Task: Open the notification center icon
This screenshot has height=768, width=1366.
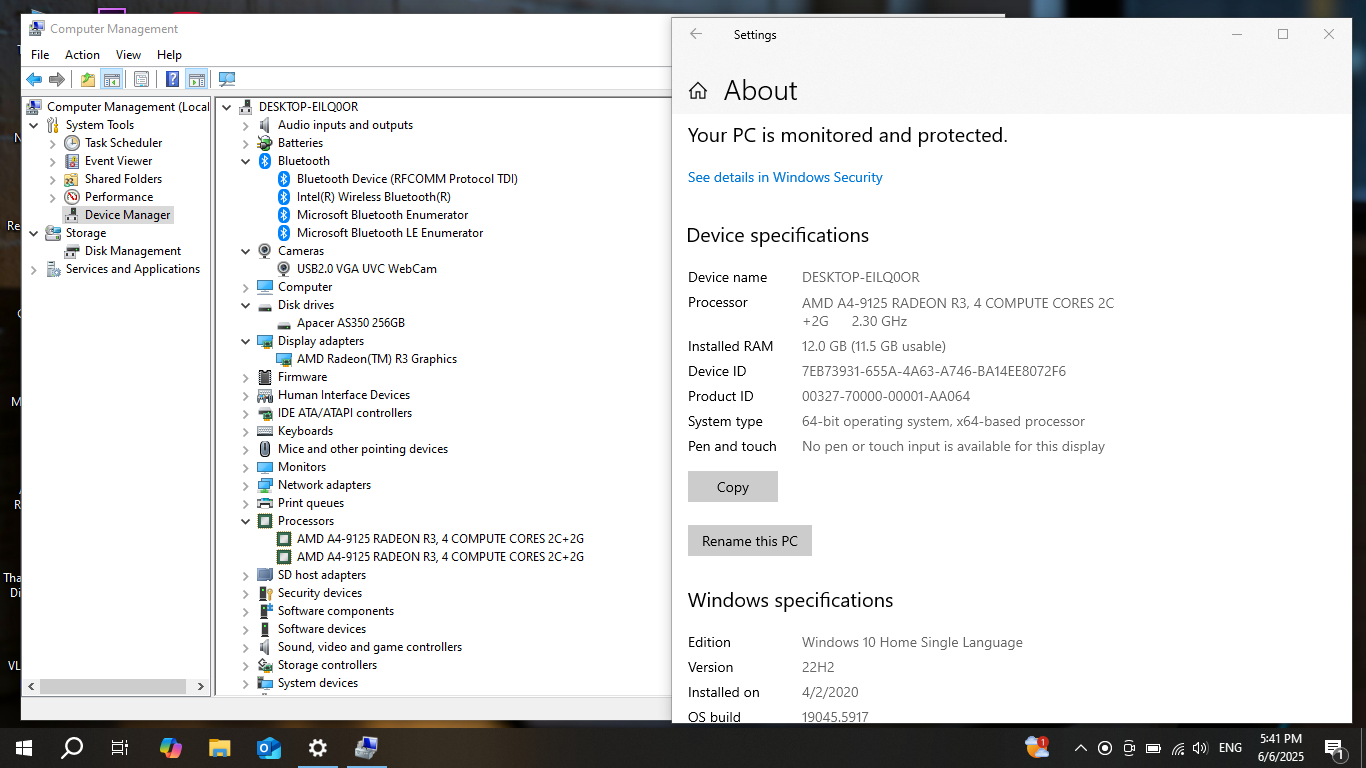Action: click(1334, 748)
